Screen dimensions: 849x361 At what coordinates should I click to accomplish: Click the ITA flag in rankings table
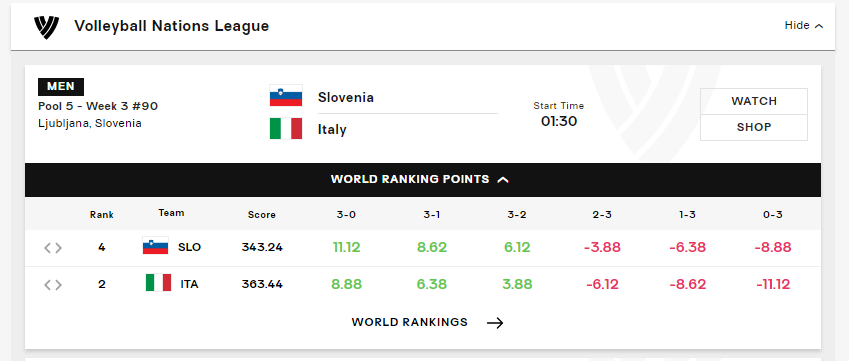point(158,283)
